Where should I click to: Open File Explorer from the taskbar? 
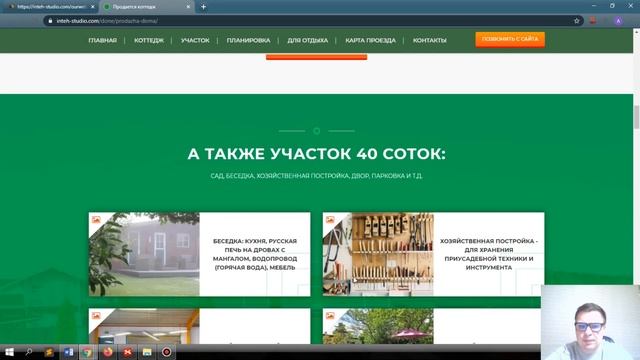[147, 352]
